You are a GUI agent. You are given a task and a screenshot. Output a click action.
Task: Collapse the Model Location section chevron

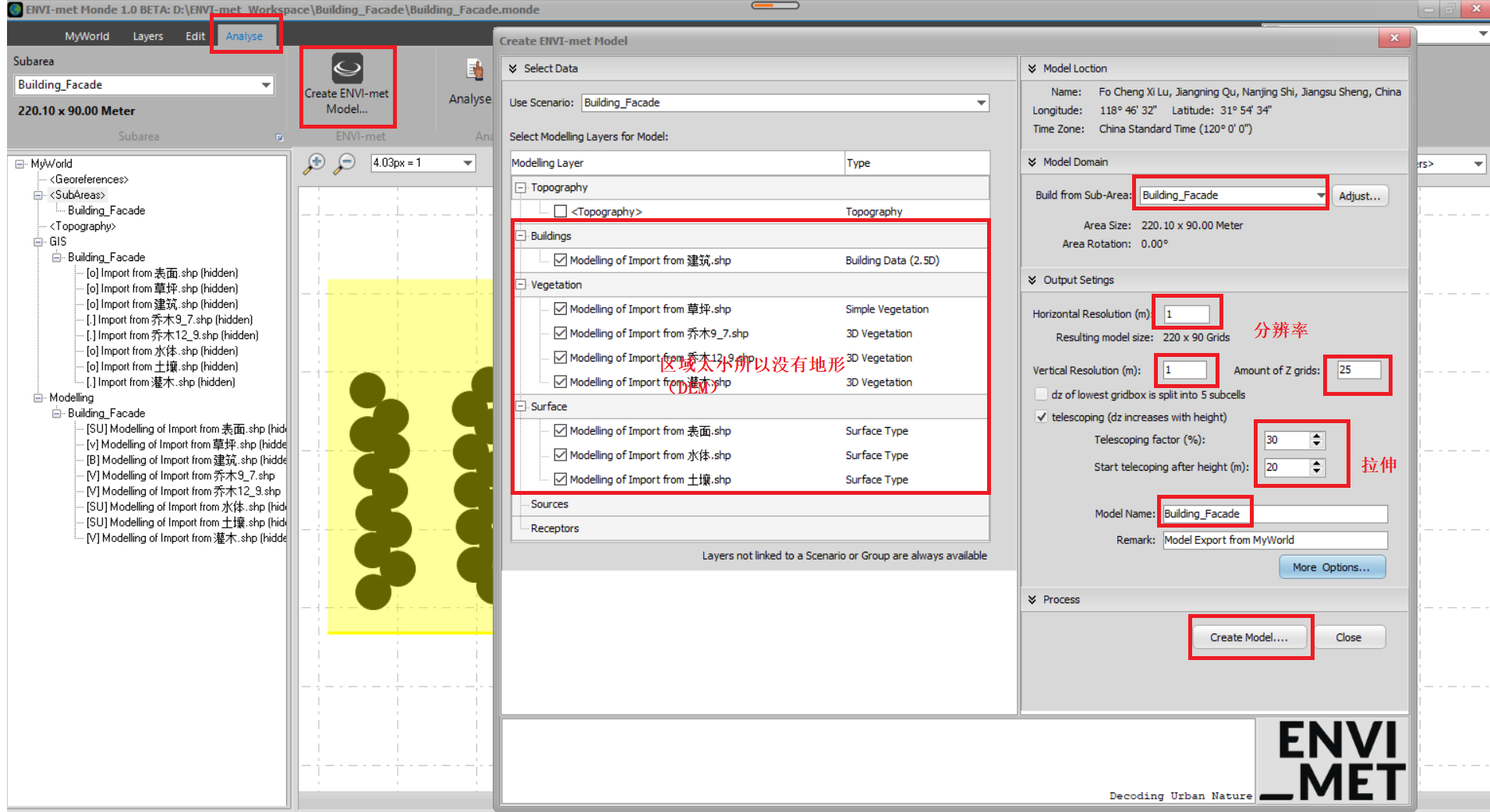coord(1032,69)
